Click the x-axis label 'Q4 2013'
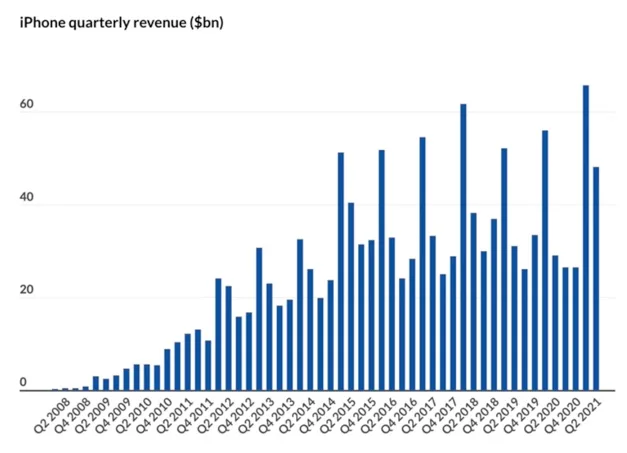This screenshot has width=627, height=453. (x=277, y=416)
